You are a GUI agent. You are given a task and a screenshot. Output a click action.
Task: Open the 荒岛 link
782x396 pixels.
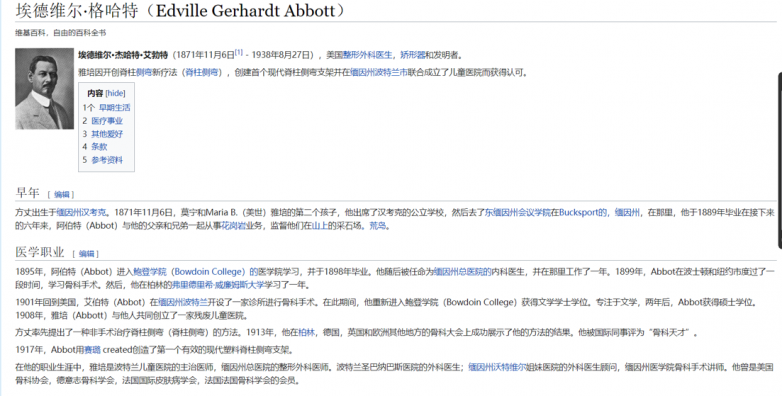(x=378, y=226)
